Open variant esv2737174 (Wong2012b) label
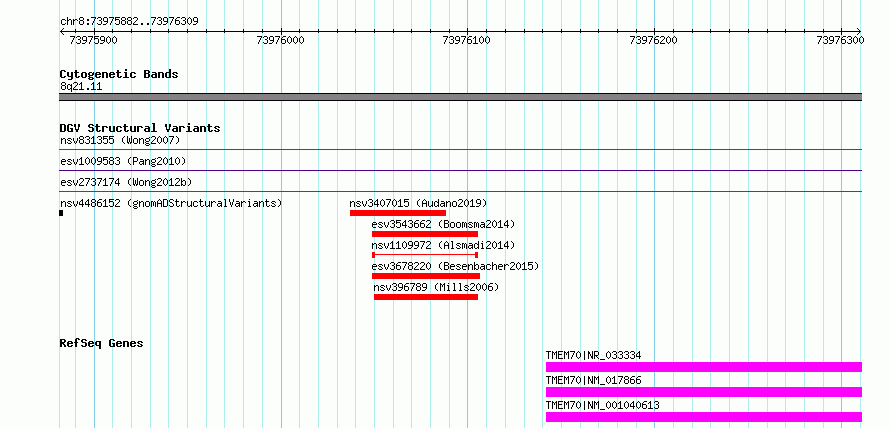 (x=126, y=182)
